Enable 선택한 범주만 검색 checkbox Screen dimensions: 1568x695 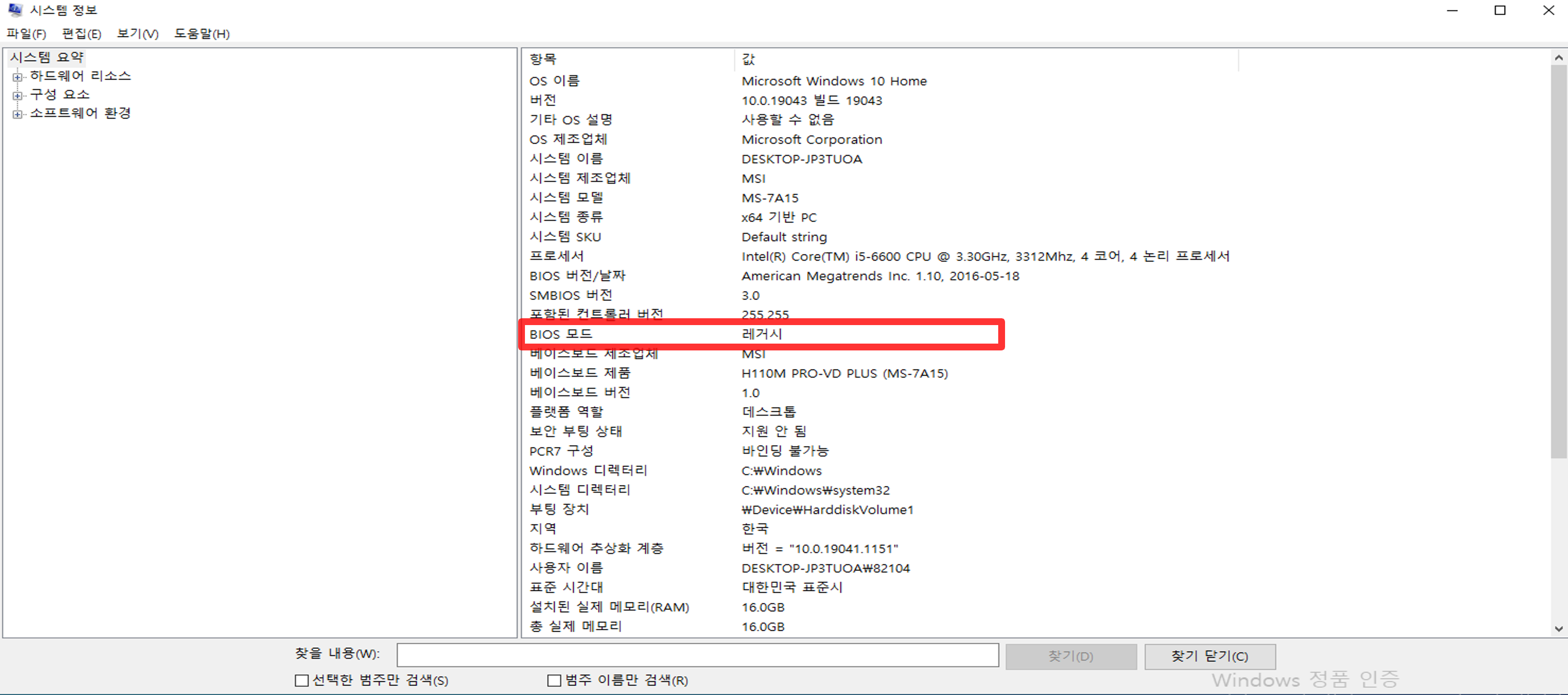[301, 680]
